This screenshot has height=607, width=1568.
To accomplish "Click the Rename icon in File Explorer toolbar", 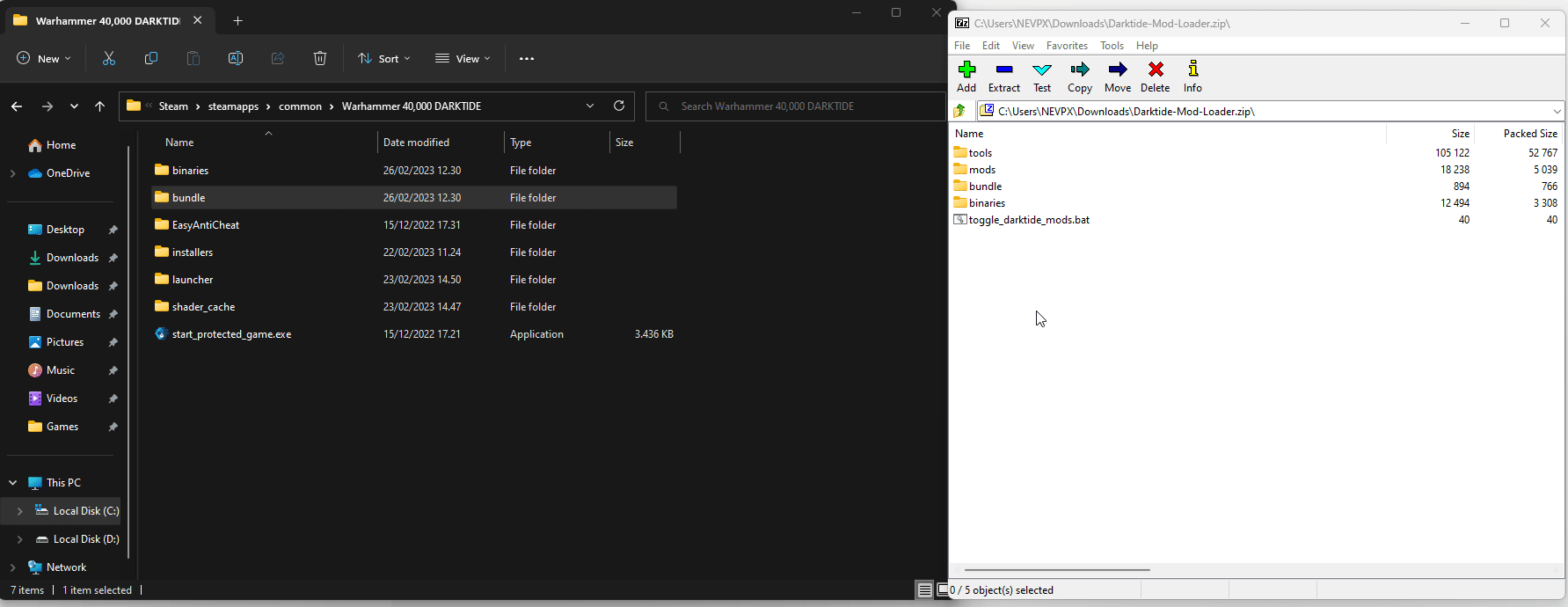I will 236,58.
